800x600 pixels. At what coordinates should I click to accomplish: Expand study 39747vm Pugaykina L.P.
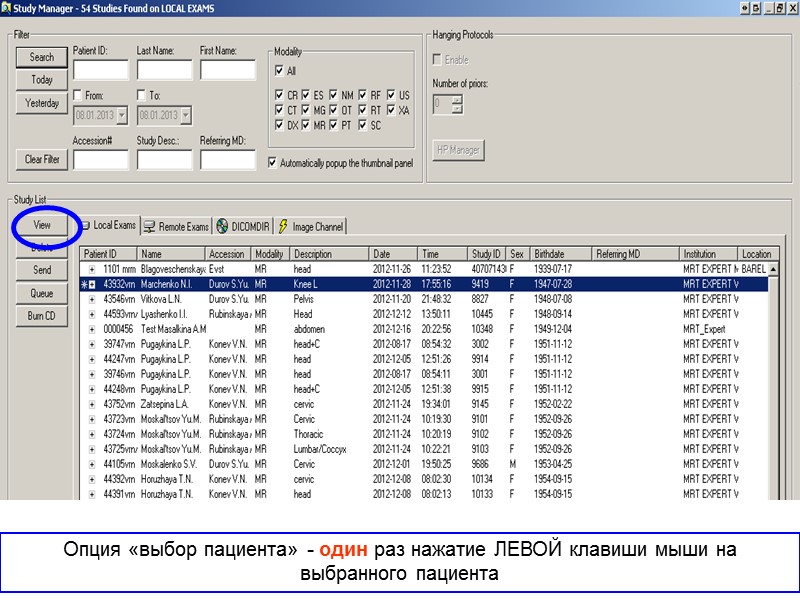tap(92, 345)
